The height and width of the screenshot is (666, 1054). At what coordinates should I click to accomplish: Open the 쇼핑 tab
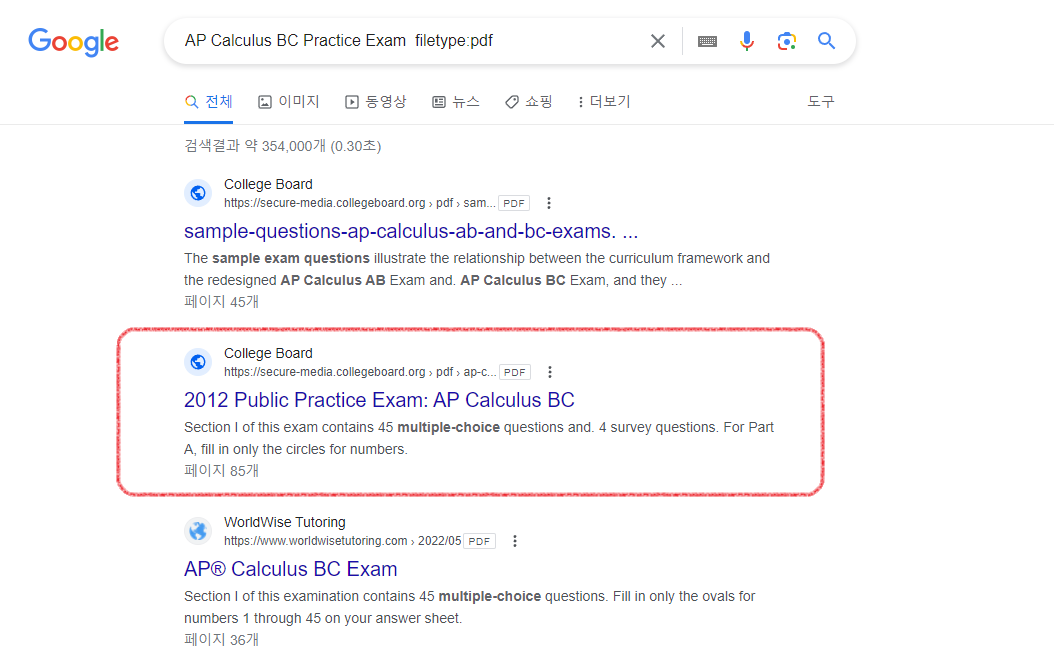tap(528, 101)
